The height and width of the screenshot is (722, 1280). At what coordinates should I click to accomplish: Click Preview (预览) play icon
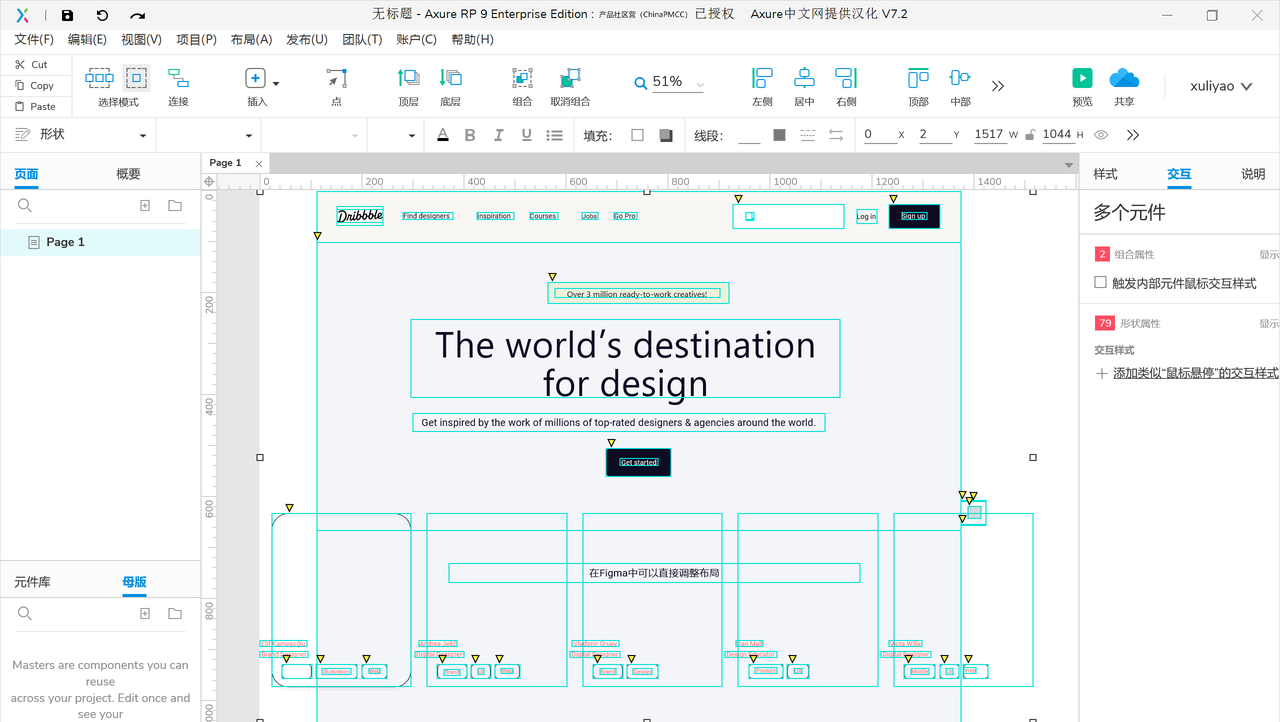pos(1082,78)
